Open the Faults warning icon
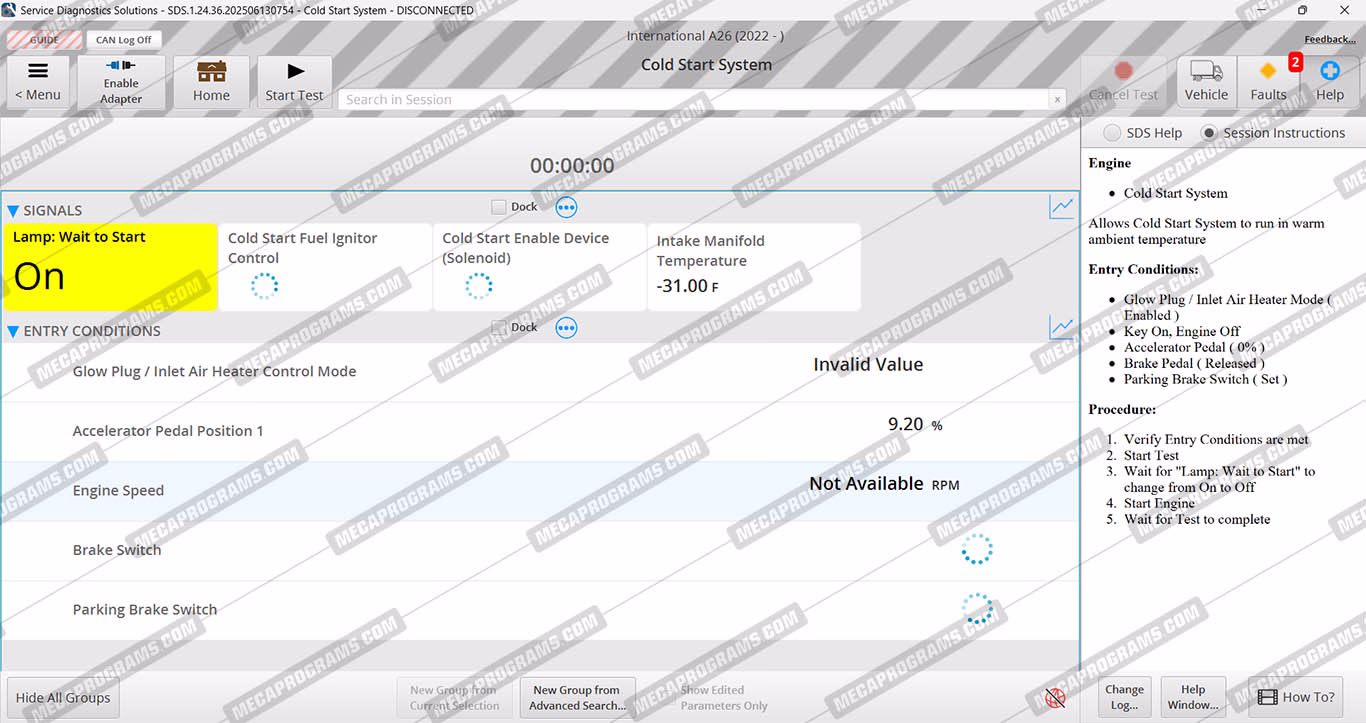 point(1268,81)
